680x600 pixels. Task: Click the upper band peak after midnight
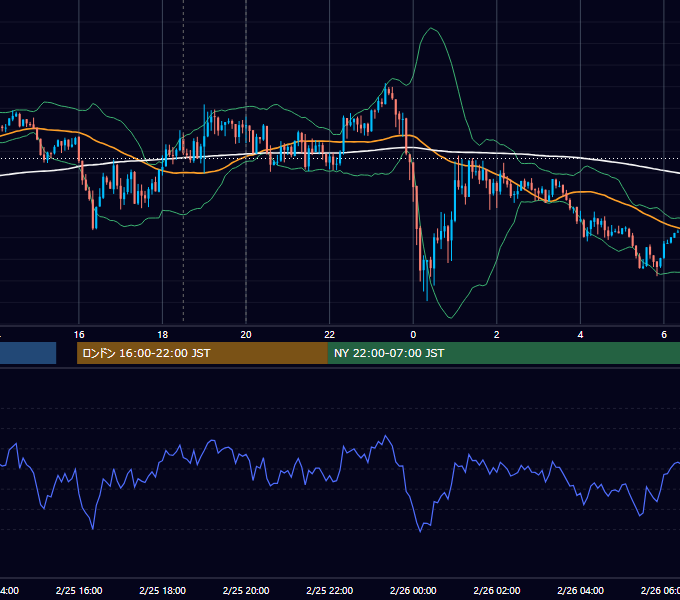pyautogui.click(x=431, y=28)
